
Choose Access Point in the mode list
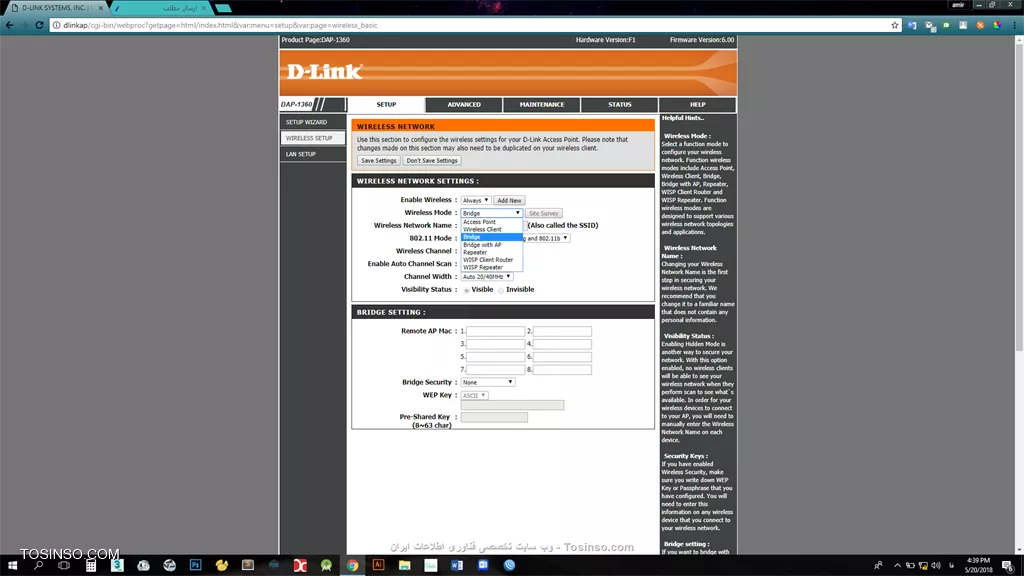[x=492, y=222]
